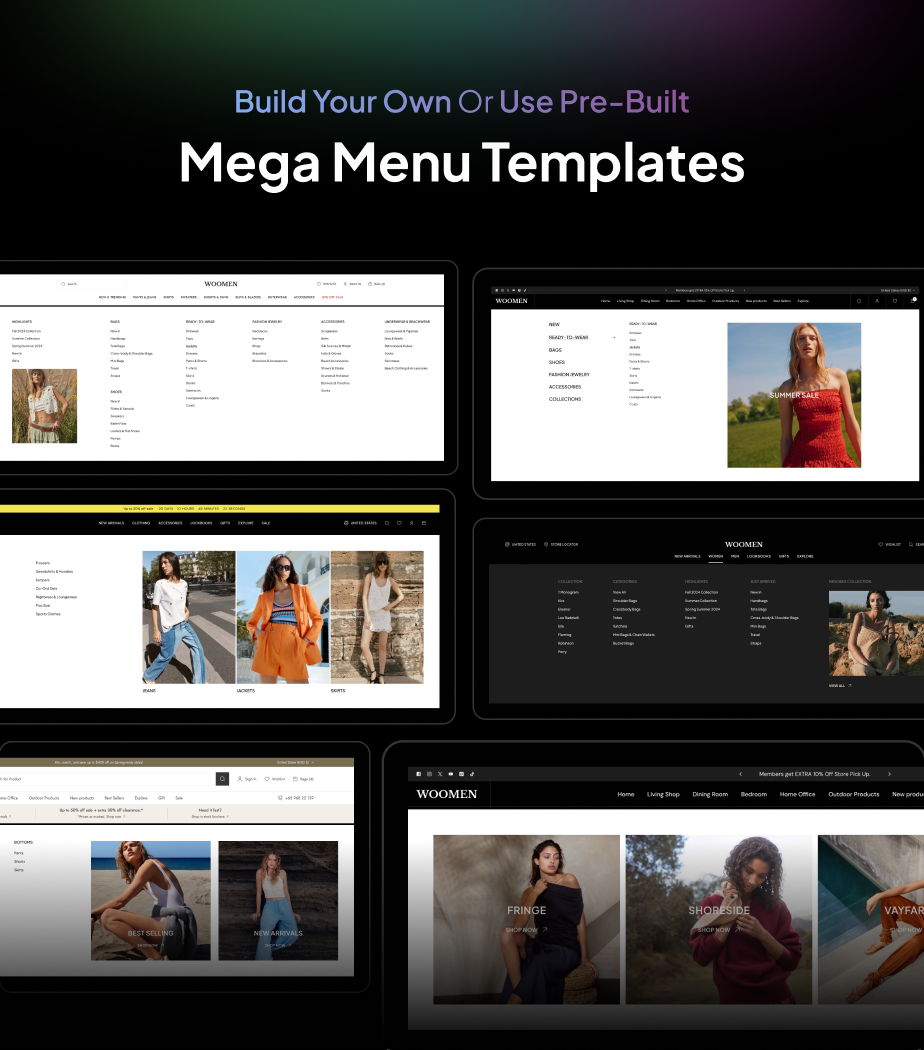The width and height of the screenshot is (924, 1050).
Task: Click the search magnifier in the Summer Sale template header
Action: click(859, 301)
